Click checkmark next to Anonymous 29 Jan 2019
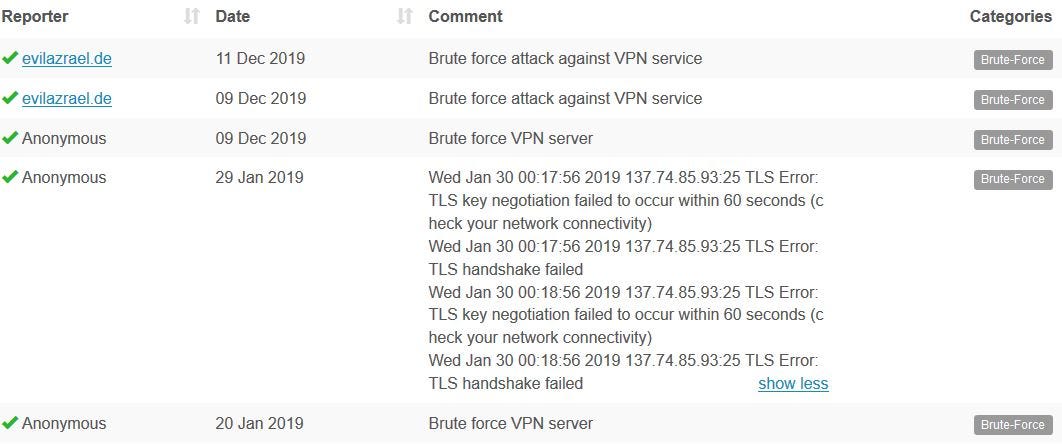This screenshot has height=444, width=1062. point(9,177)
